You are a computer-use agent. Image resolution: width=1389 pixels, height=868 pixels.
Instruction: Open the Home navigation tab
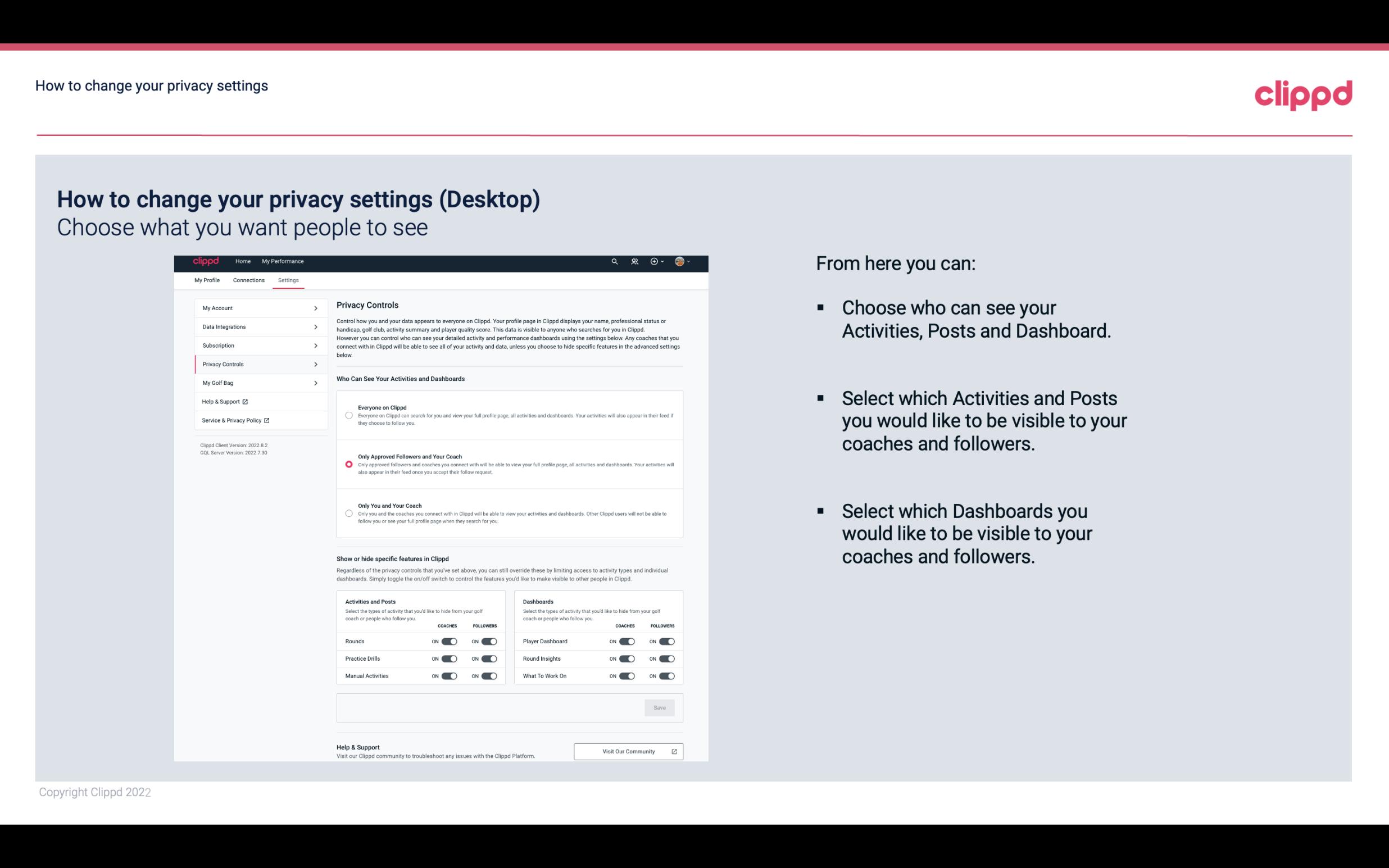click(243, 261)
